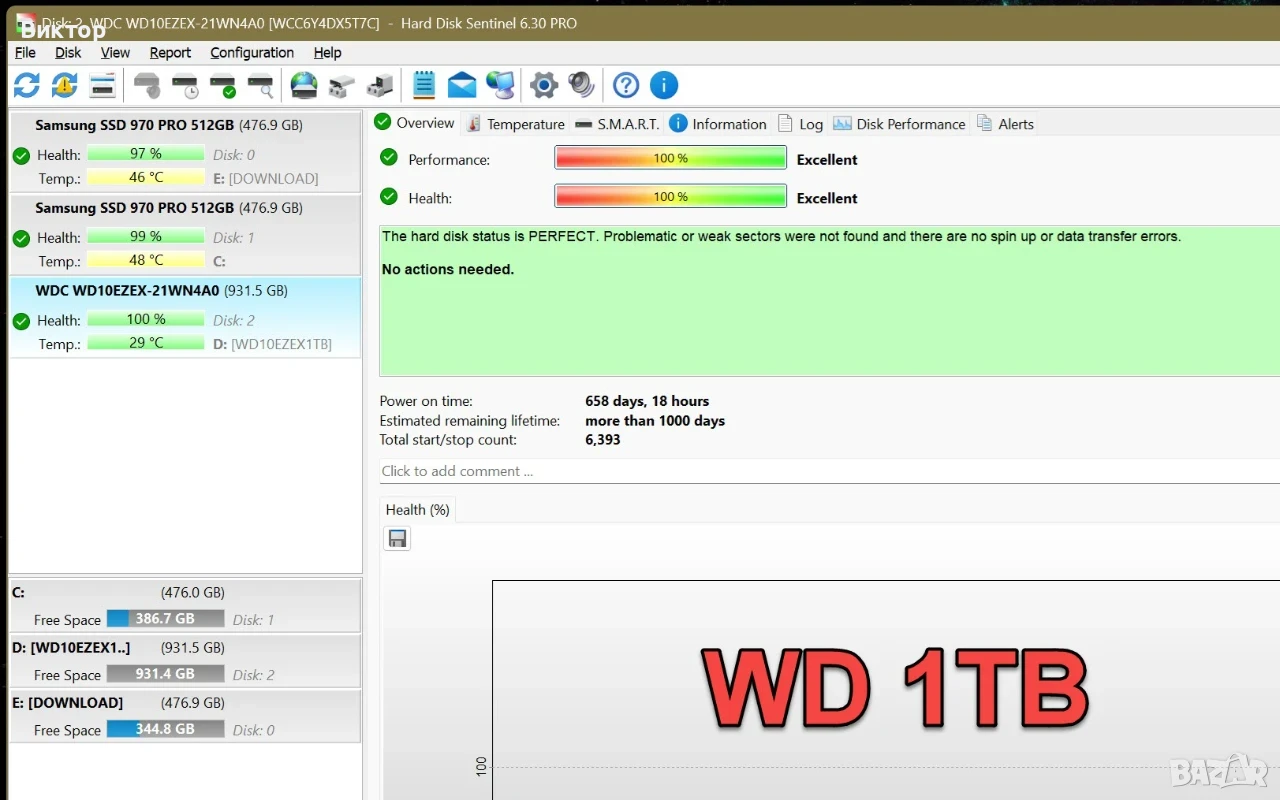This screenshot has width=1280, height=800.
Task: Open the View menu
Action: [115, 52]
